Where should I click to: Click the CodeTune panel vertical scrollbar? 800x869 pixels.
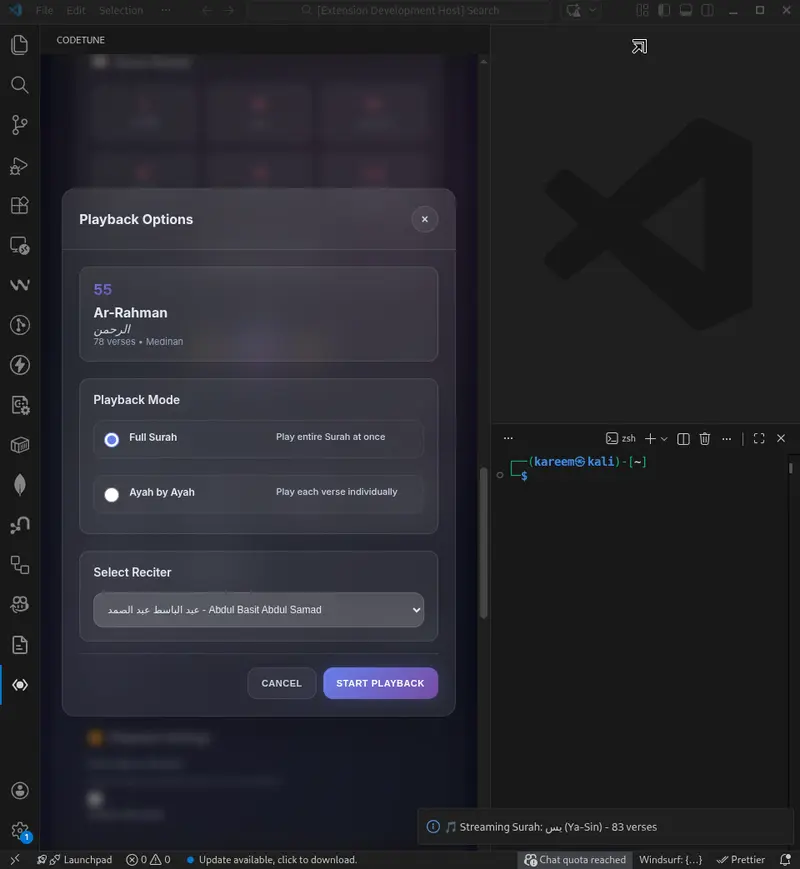pos(483,543)
